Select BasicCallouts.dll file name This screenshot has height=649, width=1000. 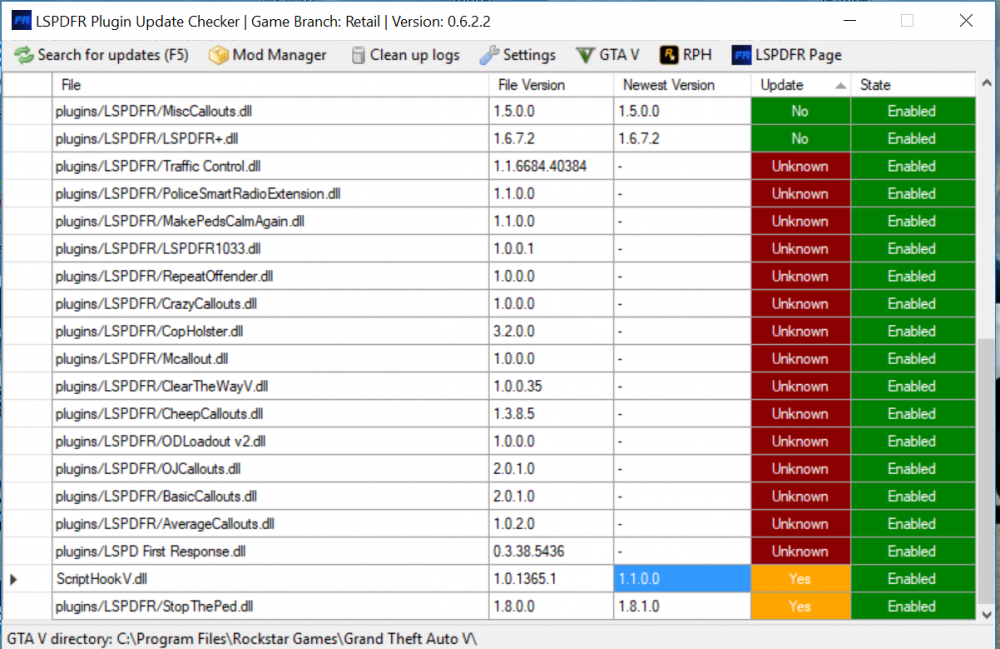pyautogui.click(x=156, y=496)
